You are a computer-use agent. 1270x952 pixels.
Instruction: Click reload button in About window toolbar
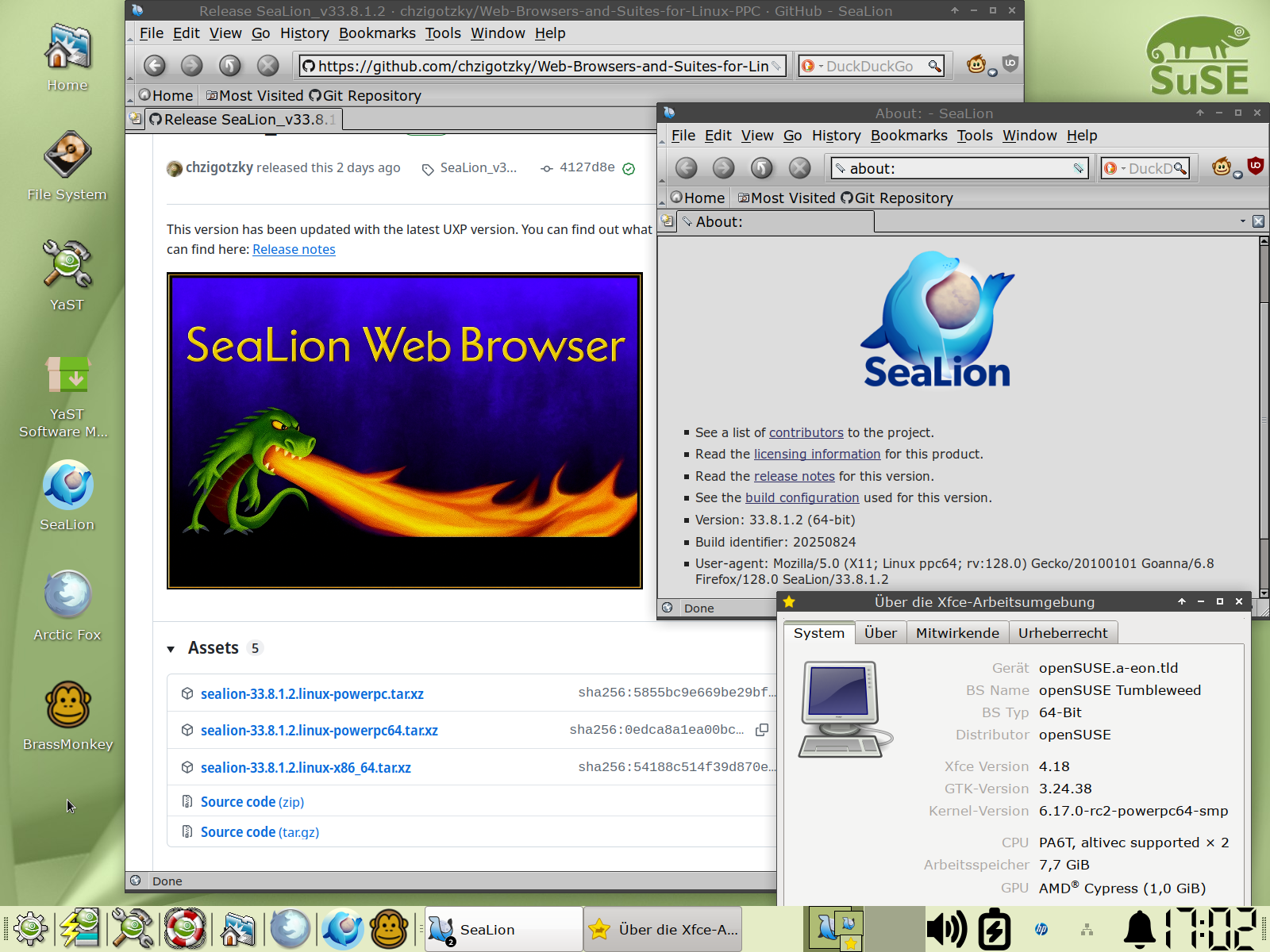coord(761,168)
